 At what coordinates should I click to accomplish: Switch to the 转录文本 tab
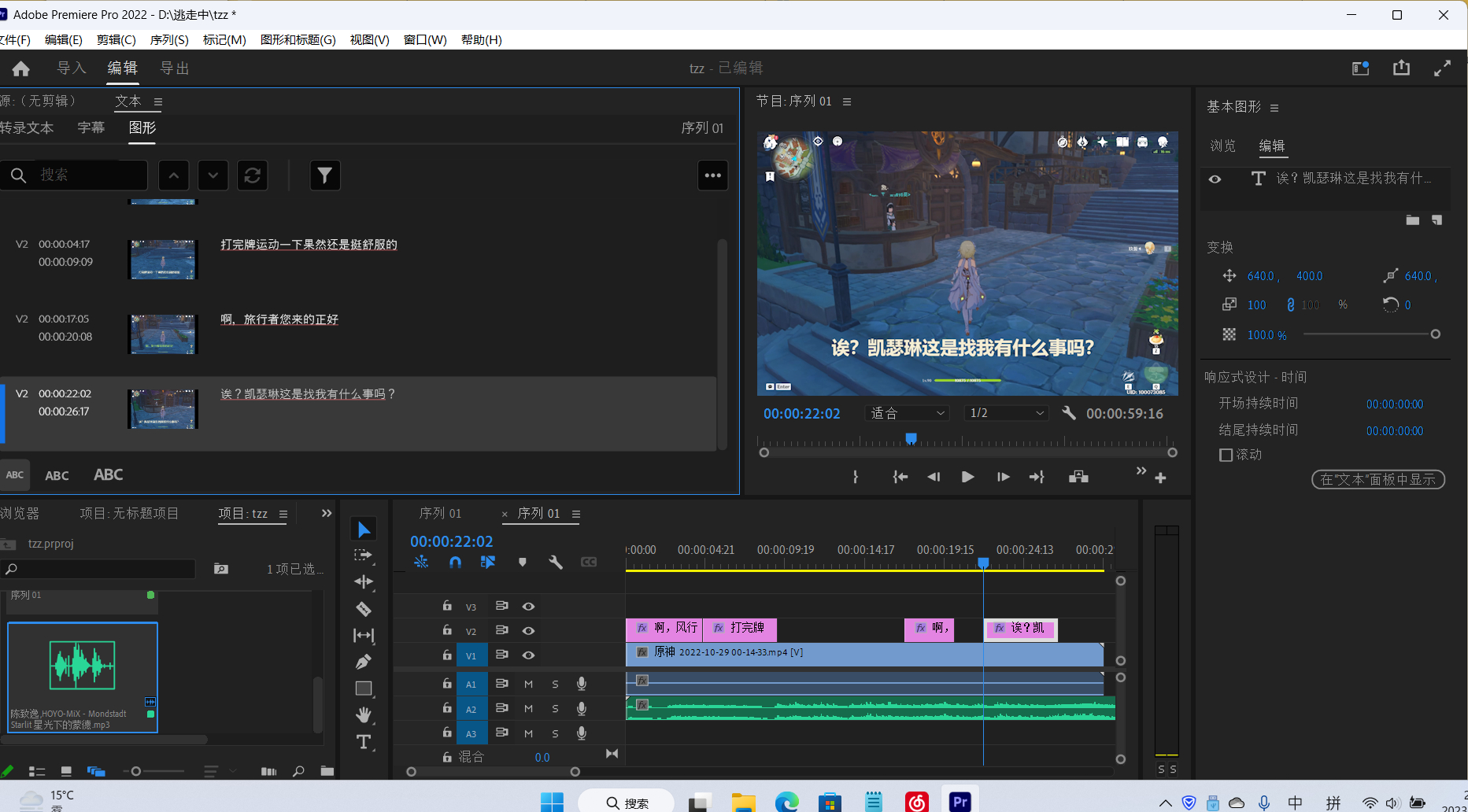(x=27, y=127)
